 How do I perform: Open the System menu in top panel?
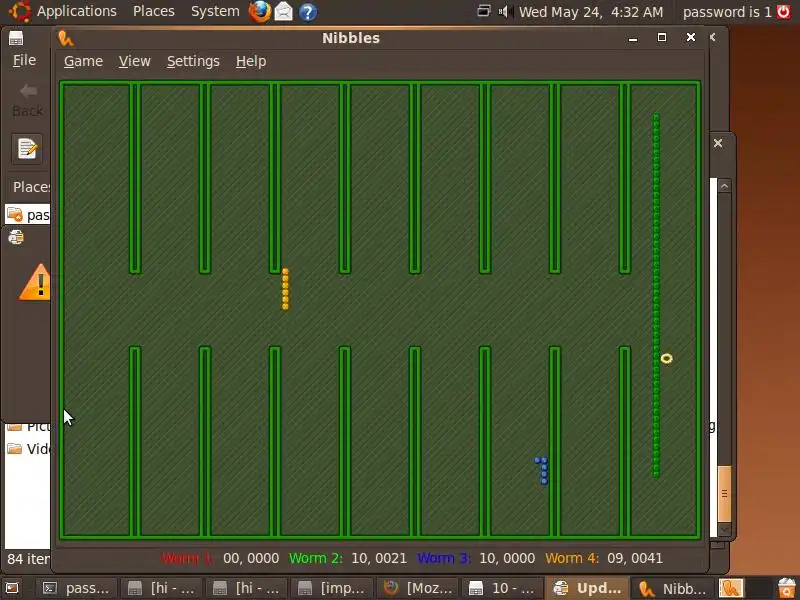click(215, 11)
